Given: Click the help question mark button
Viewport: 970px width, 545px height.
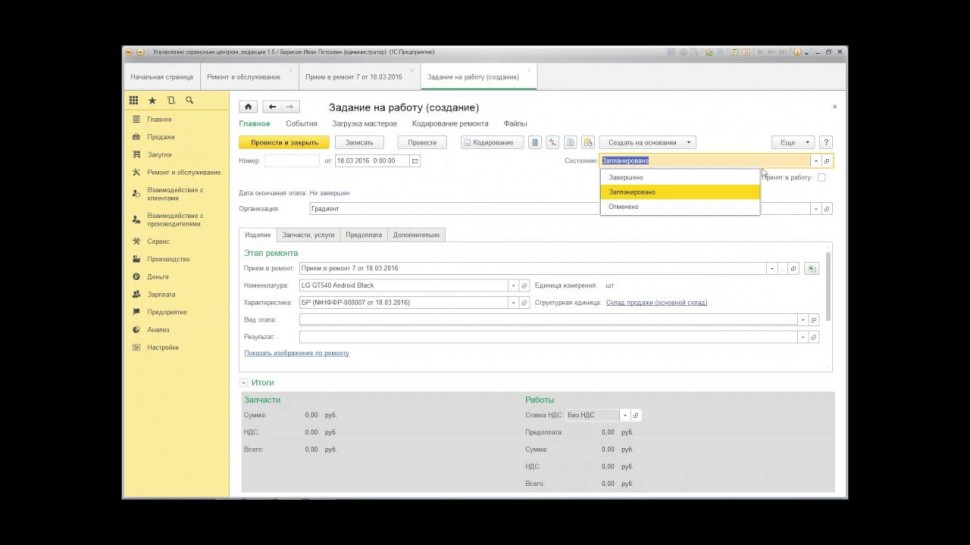Looking at the screenshot, I should [826, 143].
